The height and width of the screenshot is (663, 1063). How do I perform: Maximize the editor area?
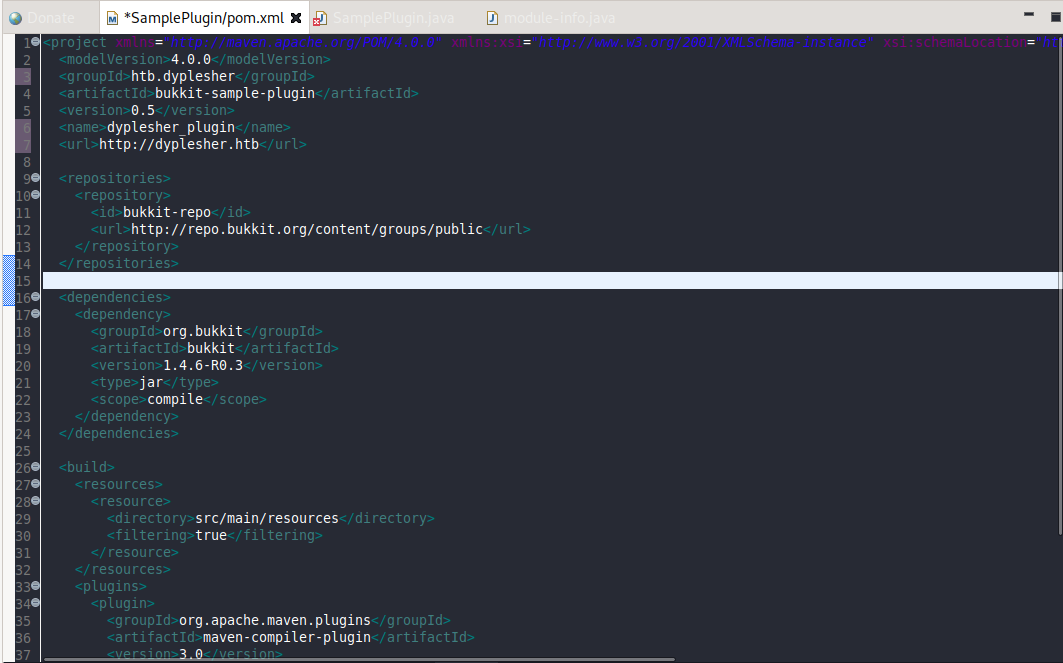[x=1055, y=15]
